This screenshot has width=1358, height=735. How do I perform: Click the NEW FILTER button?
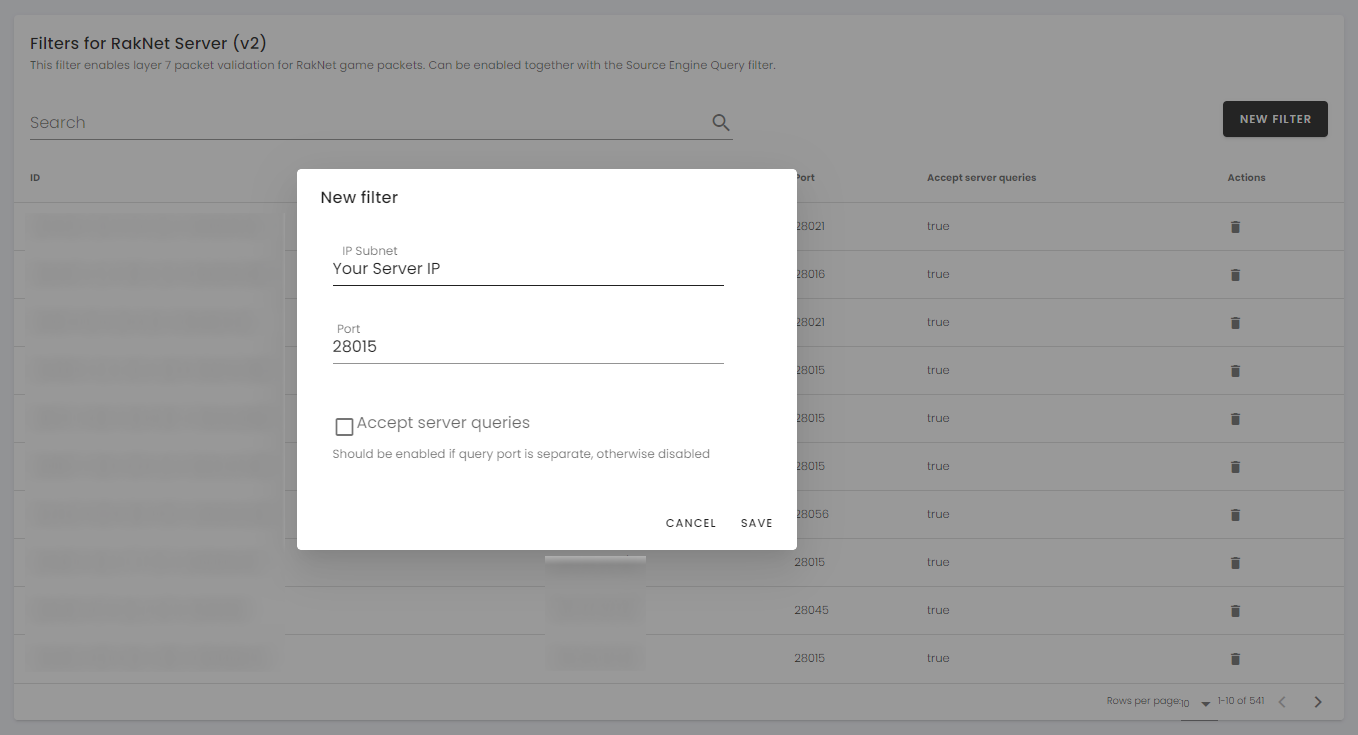coord(1275,119)
